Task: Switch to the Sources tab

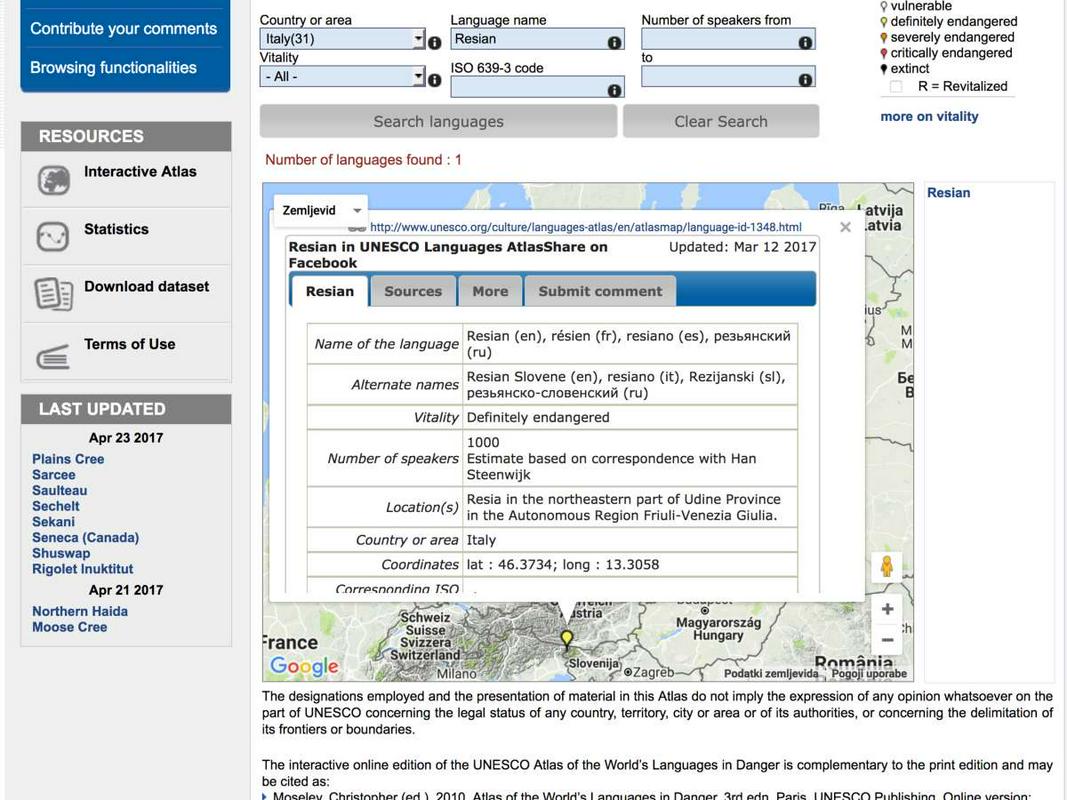Action: [x=413, y=291]
